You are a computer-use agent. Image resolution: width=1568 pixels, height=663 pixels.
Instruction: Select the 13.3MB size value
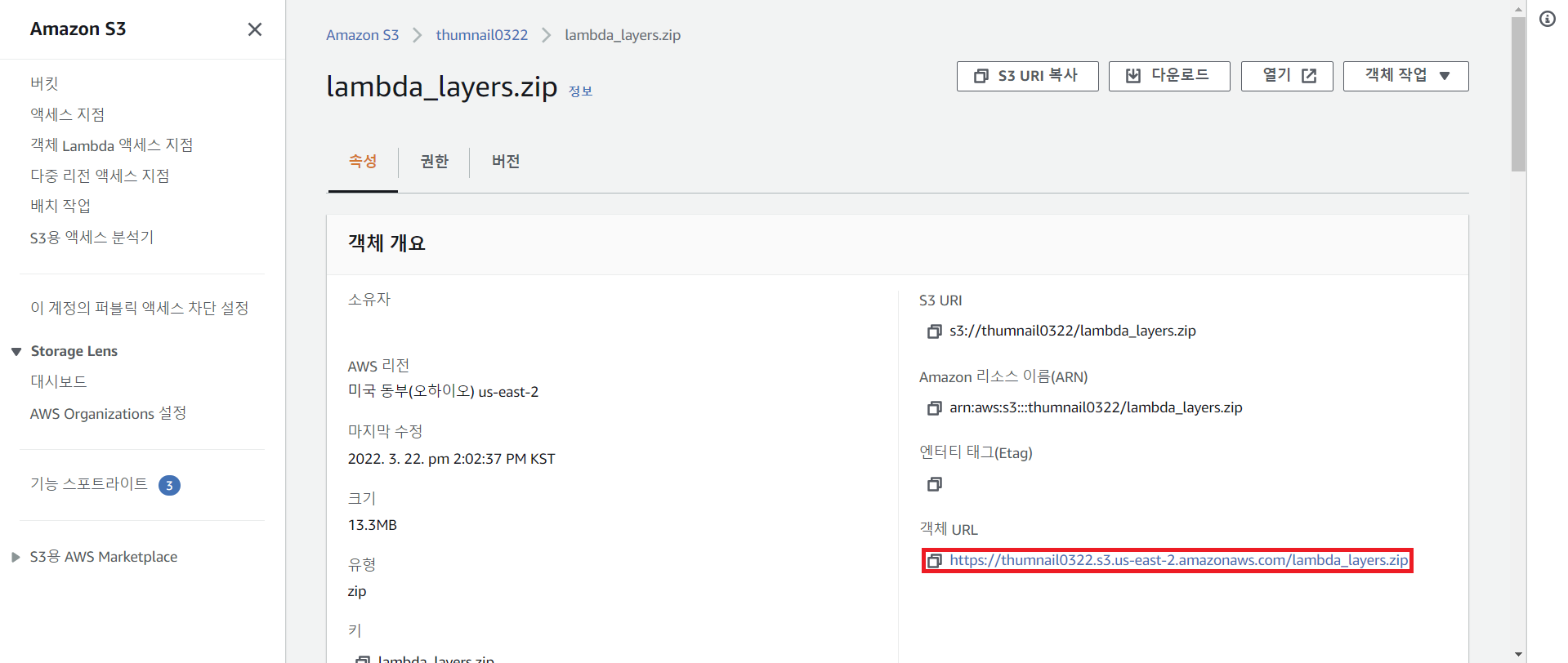(x=373, y=525)
